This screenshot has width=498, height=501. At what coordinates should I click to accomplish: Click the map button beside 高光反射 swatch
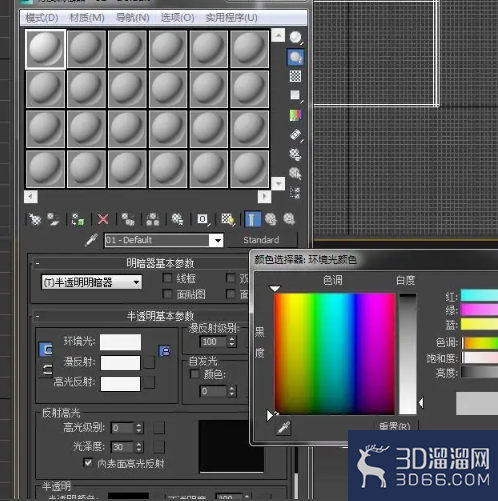(149, 383)
